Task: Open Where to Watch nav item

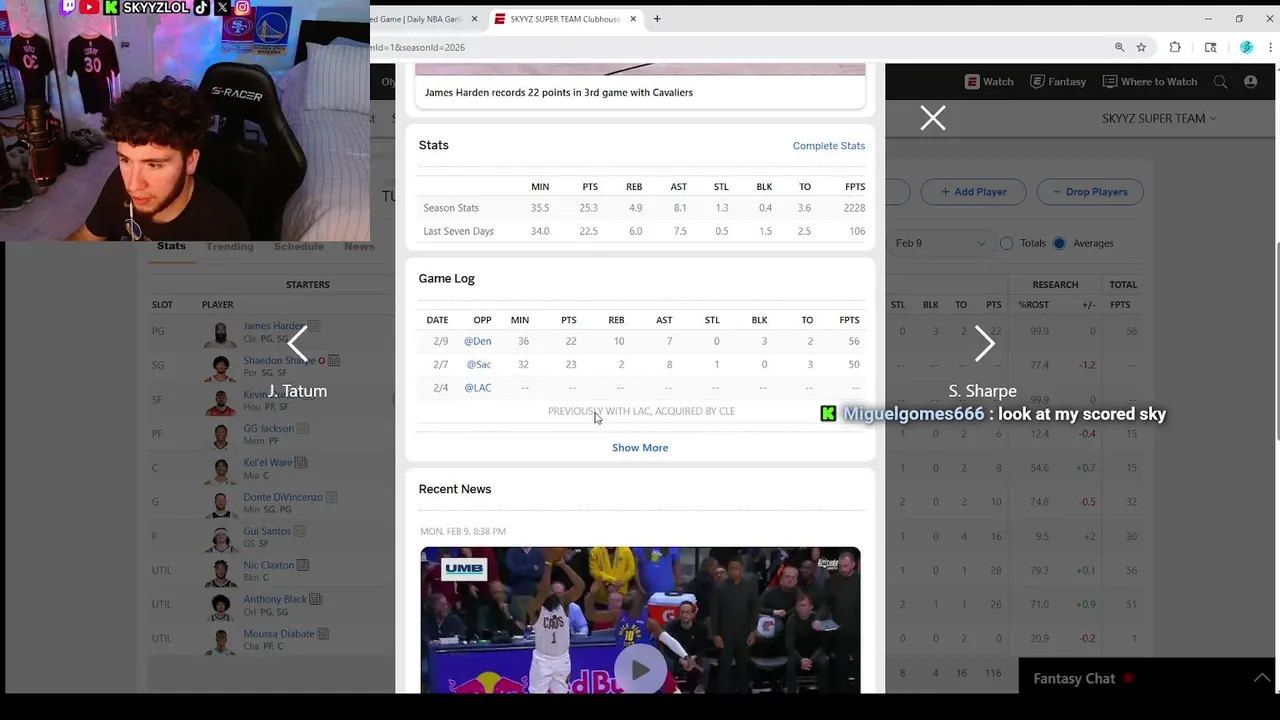Action: (1150, 82)
